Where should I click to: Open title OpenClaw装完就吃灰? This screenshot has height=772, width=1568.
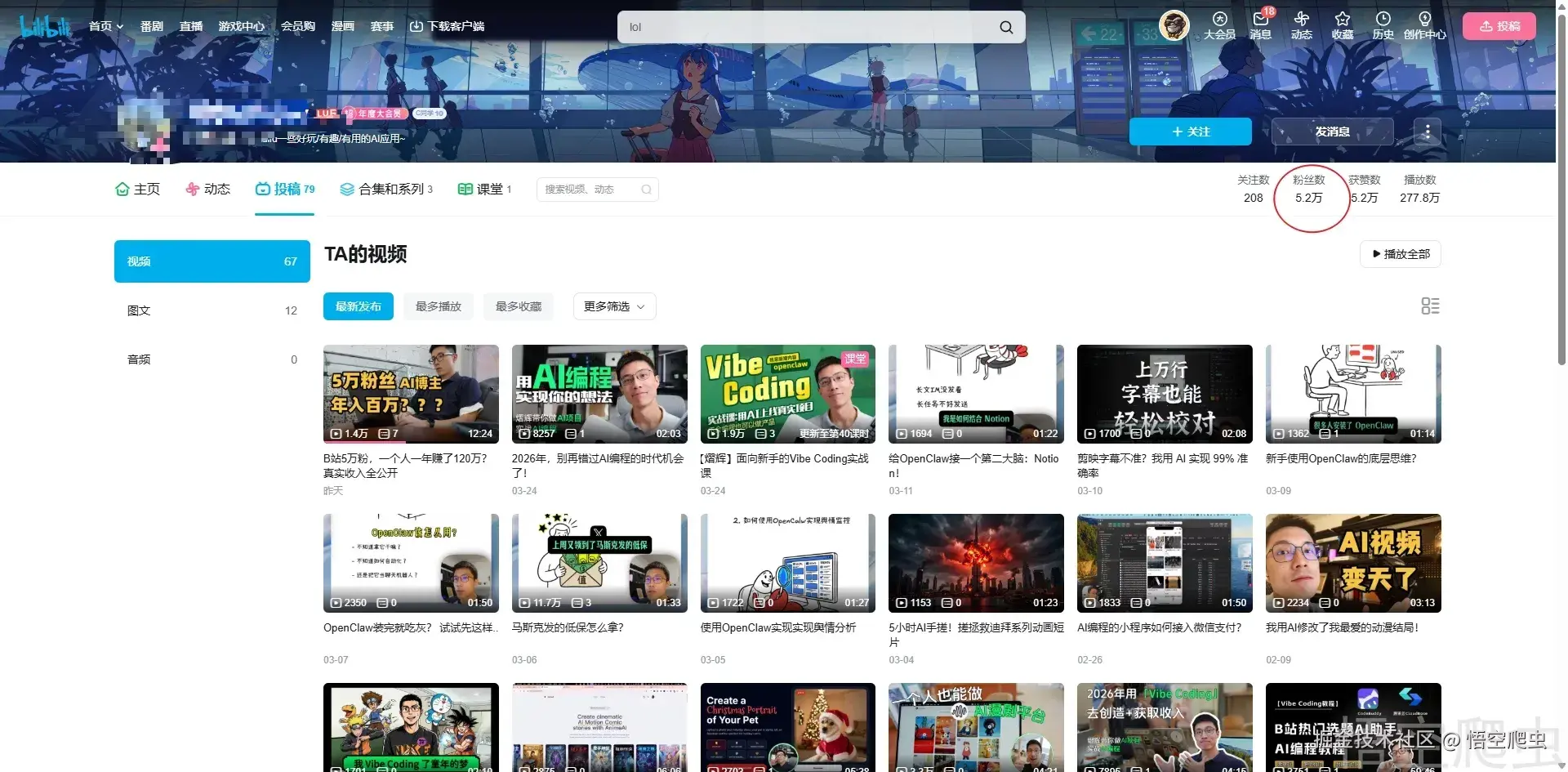pos(409,628)
